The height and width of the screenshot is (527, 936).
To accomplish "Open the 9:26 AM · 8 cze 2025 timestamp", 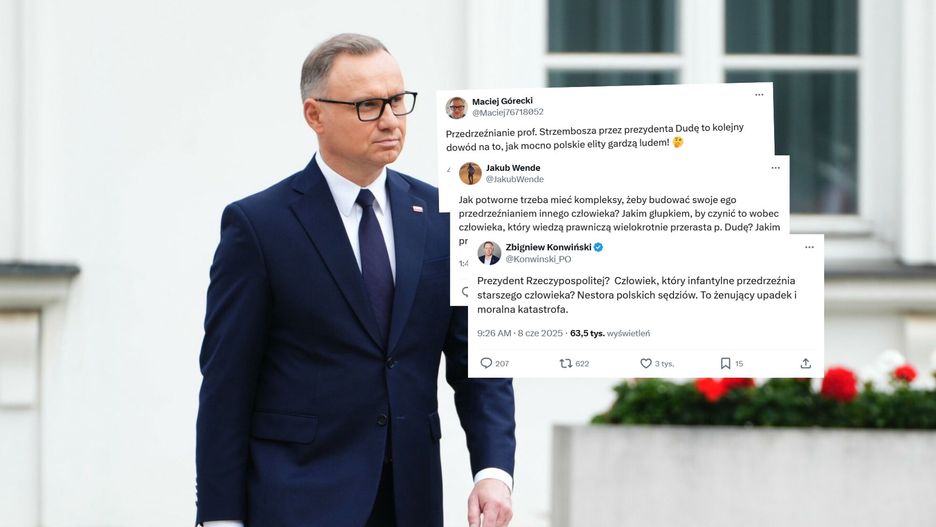I will (x=520, y=333).
